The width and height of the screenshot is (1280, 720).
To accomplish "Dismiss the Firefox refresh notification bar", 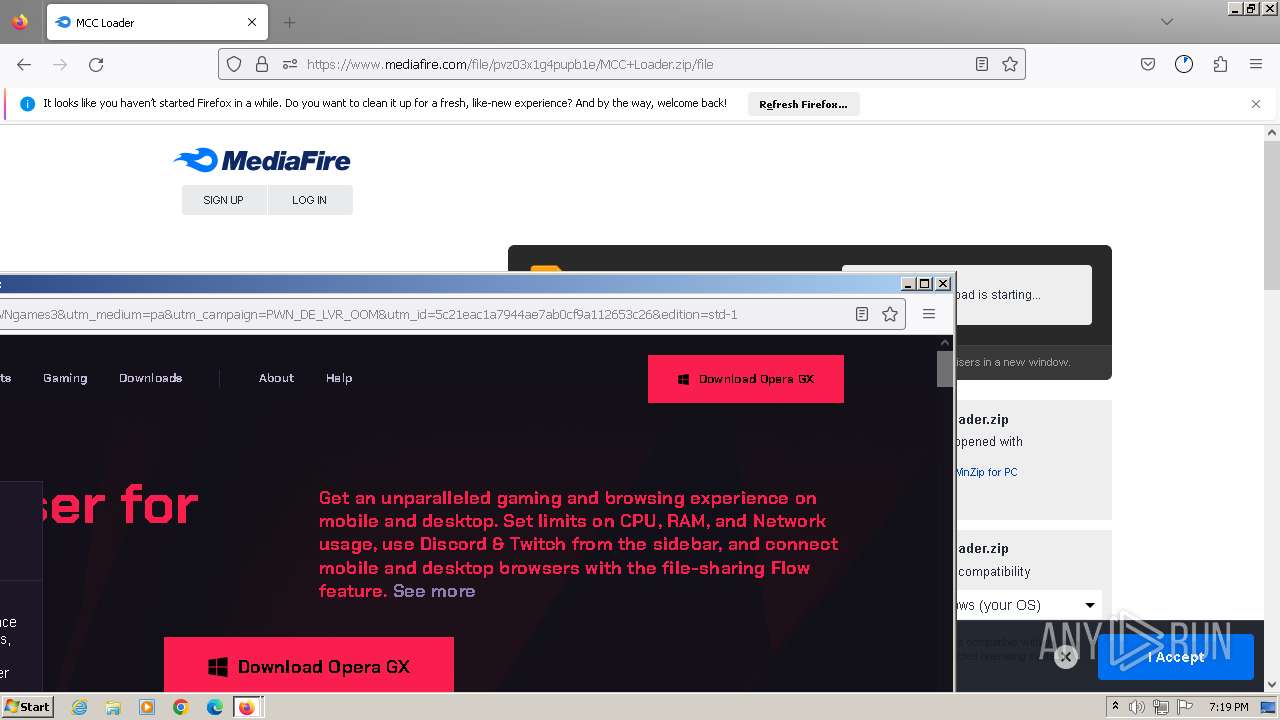I will (x=1256, y=104).
